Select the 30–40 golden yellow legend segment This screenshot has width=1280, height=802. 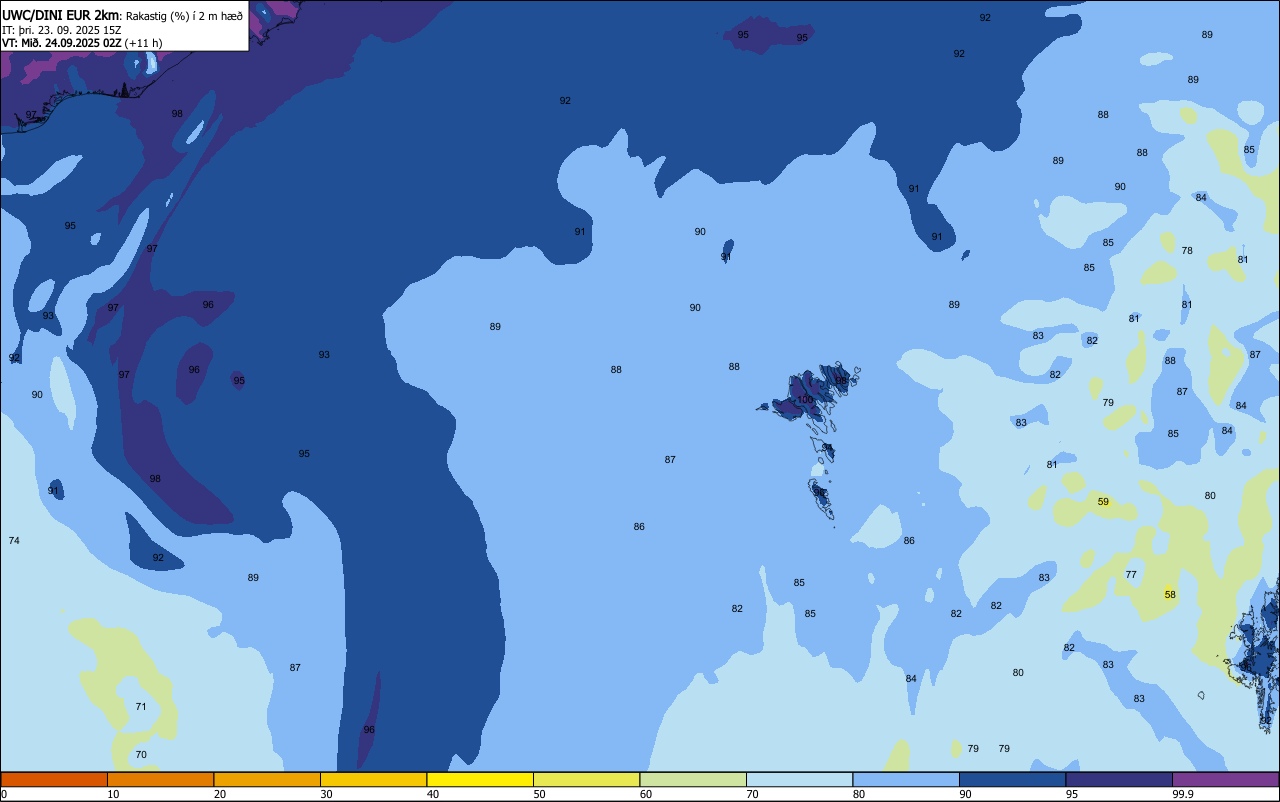373,779
